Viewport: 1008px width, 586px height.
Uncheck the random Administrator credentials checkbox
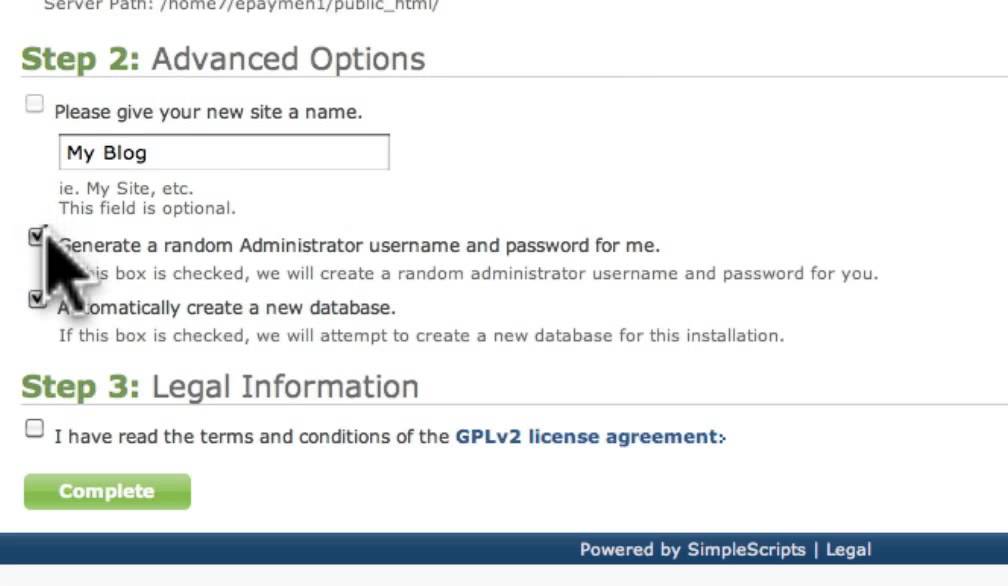[37, 237]
